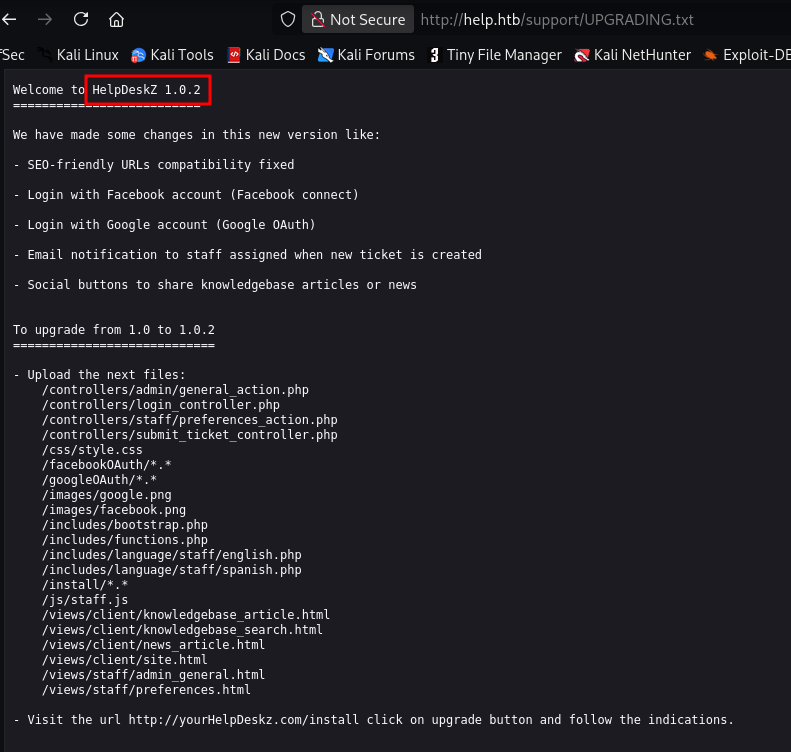
Task: Open the Kali Forums bookmark
Action: [366, 54]
